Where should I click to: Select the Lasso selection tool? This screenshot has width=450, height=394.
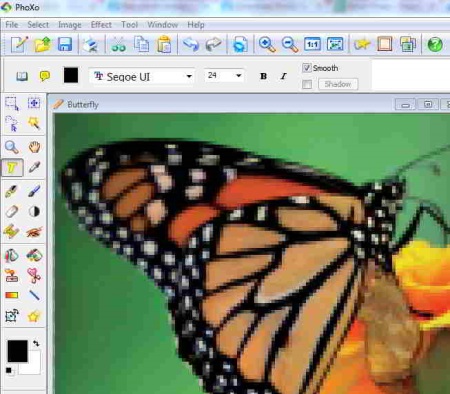tap(12, 123)
